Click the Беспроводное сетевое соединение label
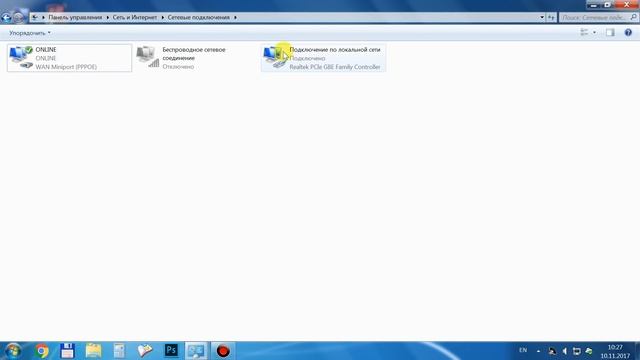640x360 pixels. tap(194, 53)
